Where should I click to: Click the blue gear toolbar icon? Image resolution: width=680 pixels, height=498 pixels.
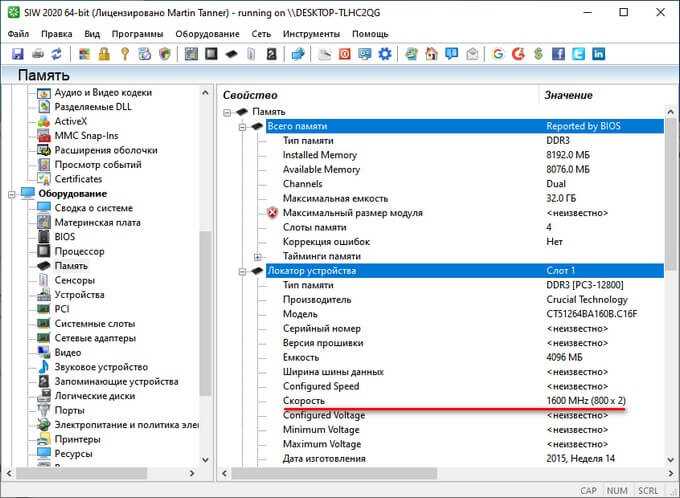click(385, 54)
